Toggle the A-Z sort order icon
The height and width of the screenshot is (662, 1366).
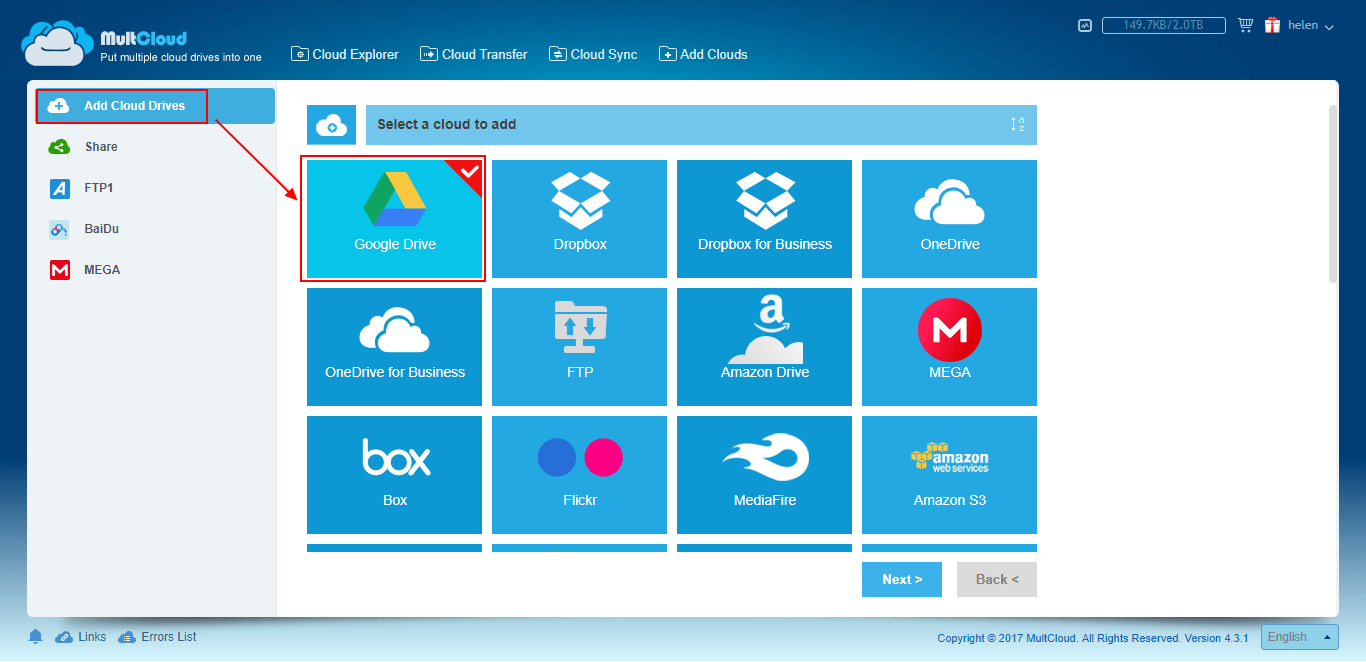point(1017,125)
